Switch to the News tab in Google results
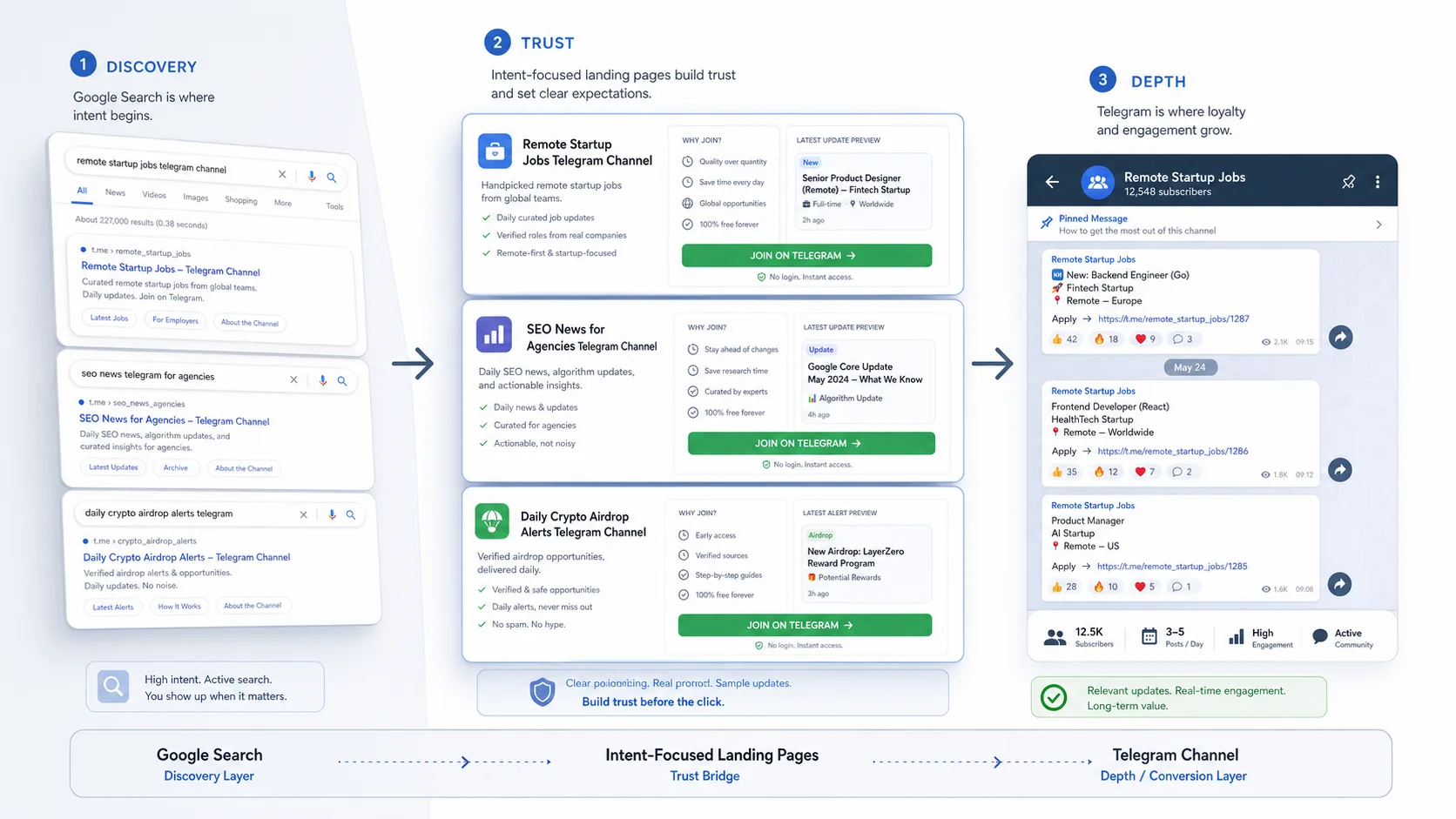Image resolution: width=1456 pixels, height=819 pixels. click(x=116, y=192)
